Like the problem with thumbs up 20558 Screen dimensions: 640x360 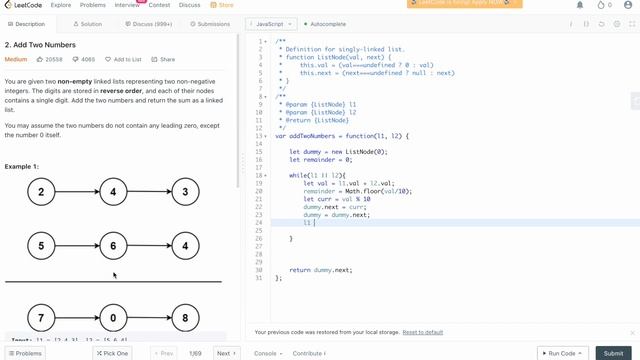tap(49, 59)
